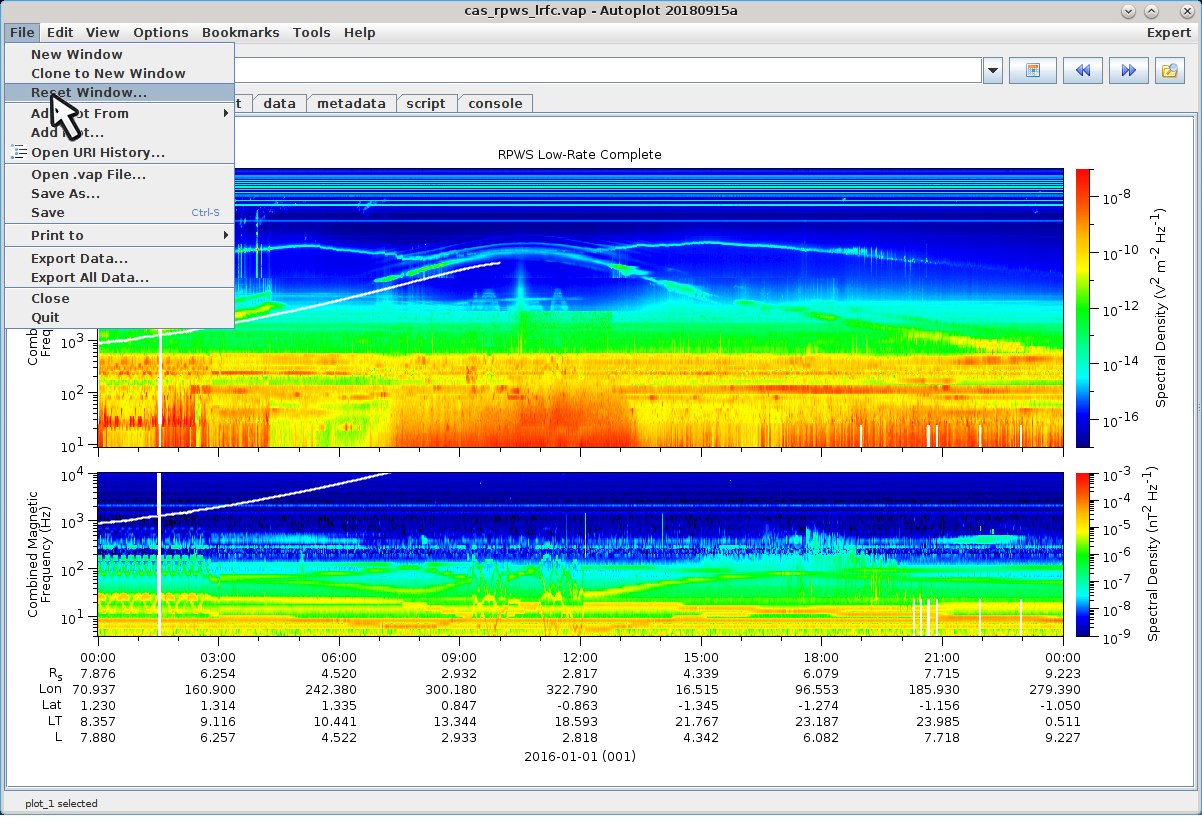Open the time range calendar tool
Viewport: 1202px width, 825px height.
[1033, 70]
